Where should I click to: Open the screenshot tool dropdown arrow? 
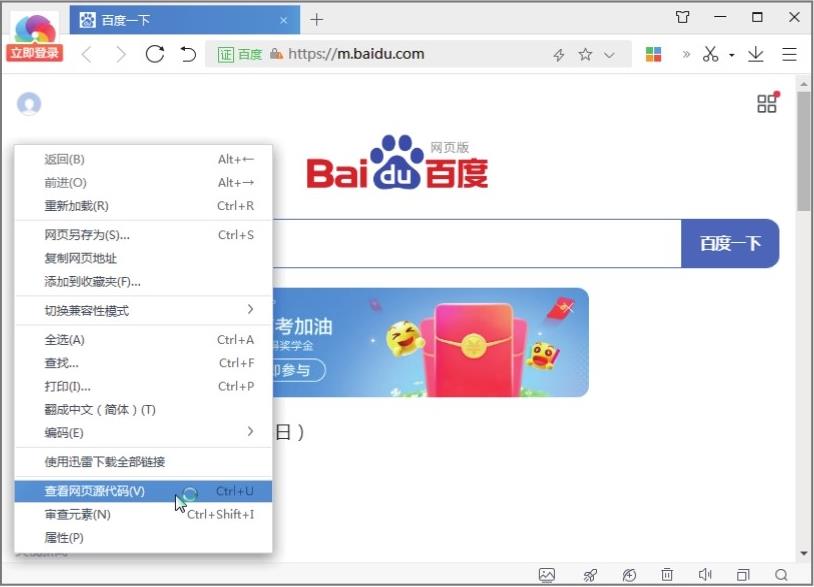[731, 54]
